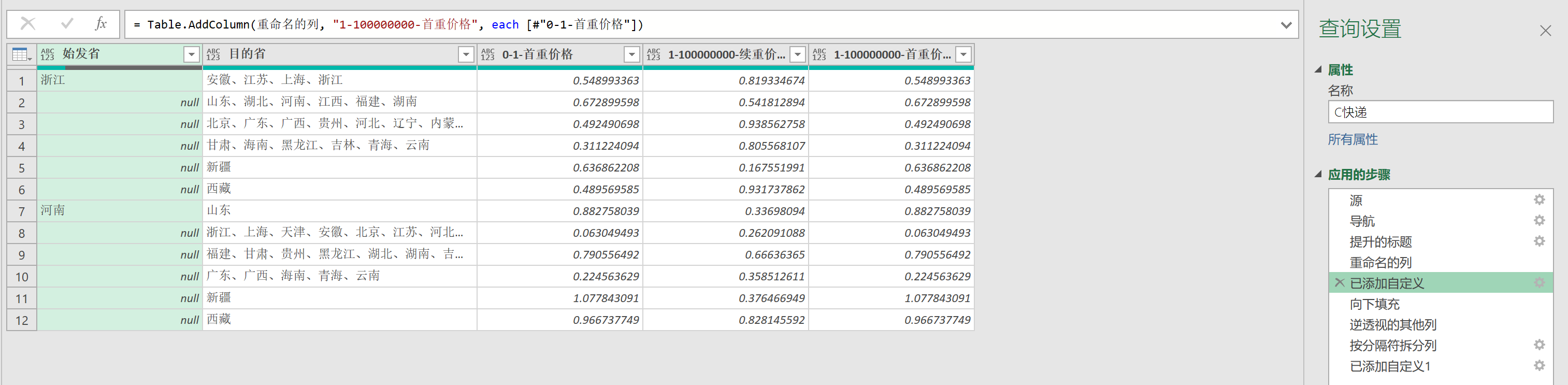Select row number 7 header
This screenshot has width=1568, height=385.
click(x=22, y=211)
